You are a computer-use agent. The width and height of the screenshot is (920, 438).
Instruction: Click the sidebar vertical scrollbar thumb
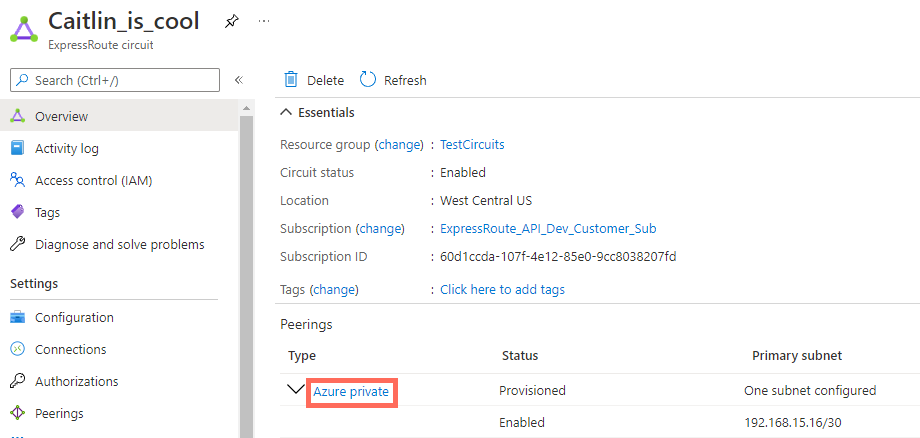click(x=246, y=276)
